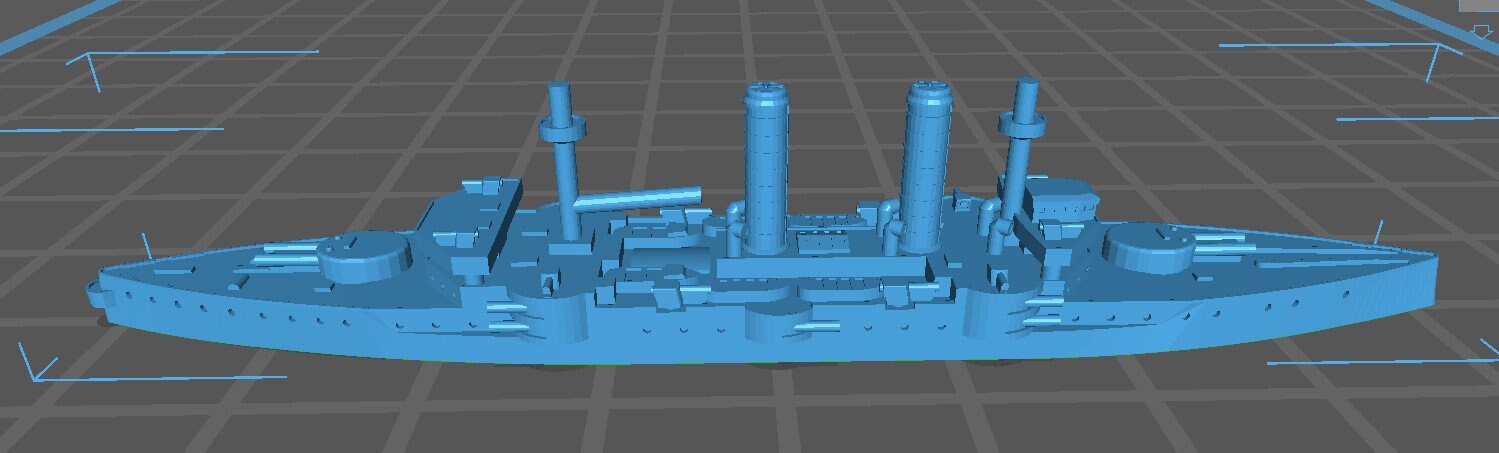Click the gray panel above the down-arrow icon
The height and width of the screenshot is (453, 1499).
click(x=1482, y=6)
